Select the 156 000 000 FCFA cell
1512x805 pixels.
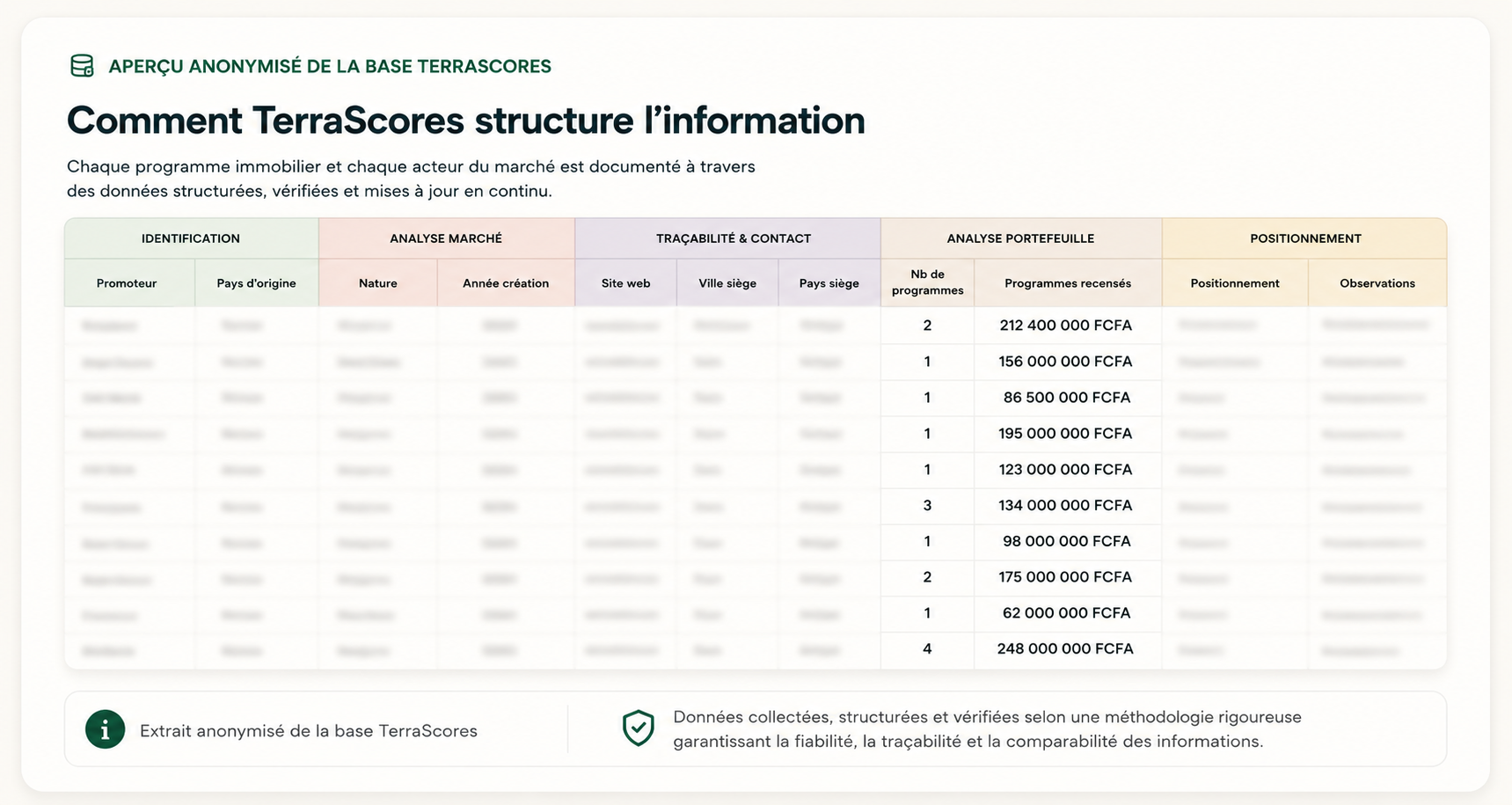pos(1066,362)
